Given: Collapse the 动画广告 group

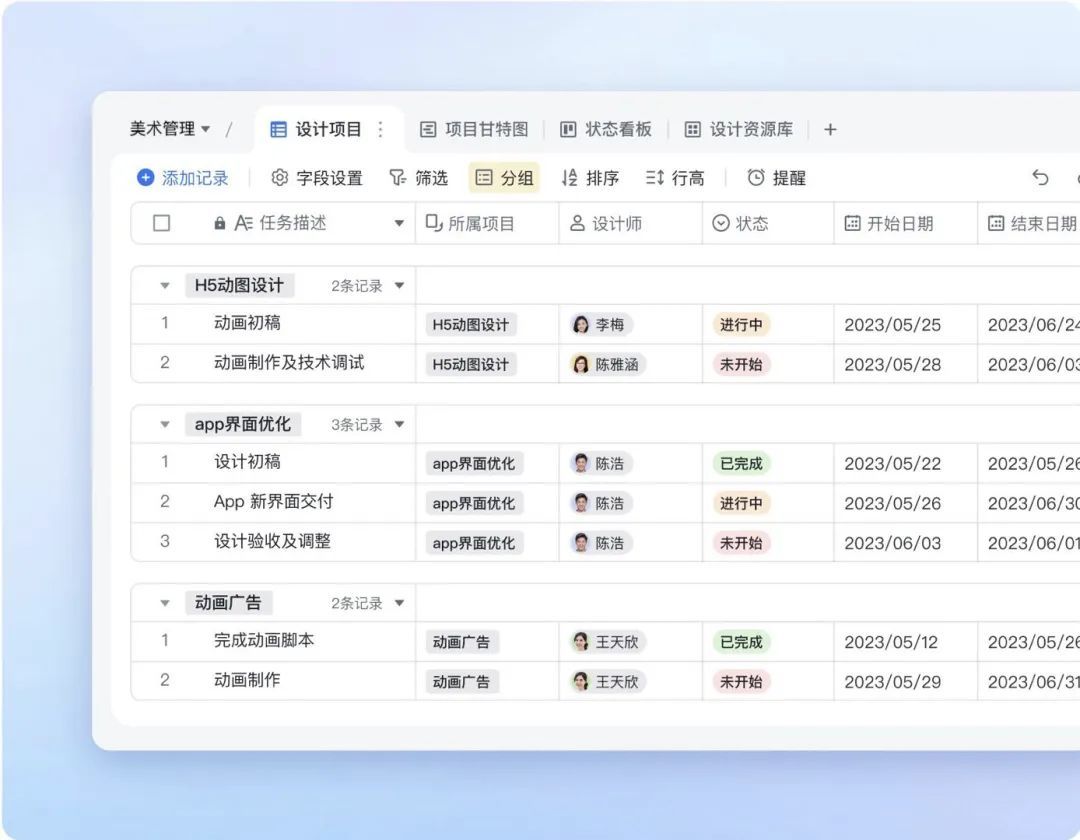Looking at the screenshot, I should click(165, 604).
